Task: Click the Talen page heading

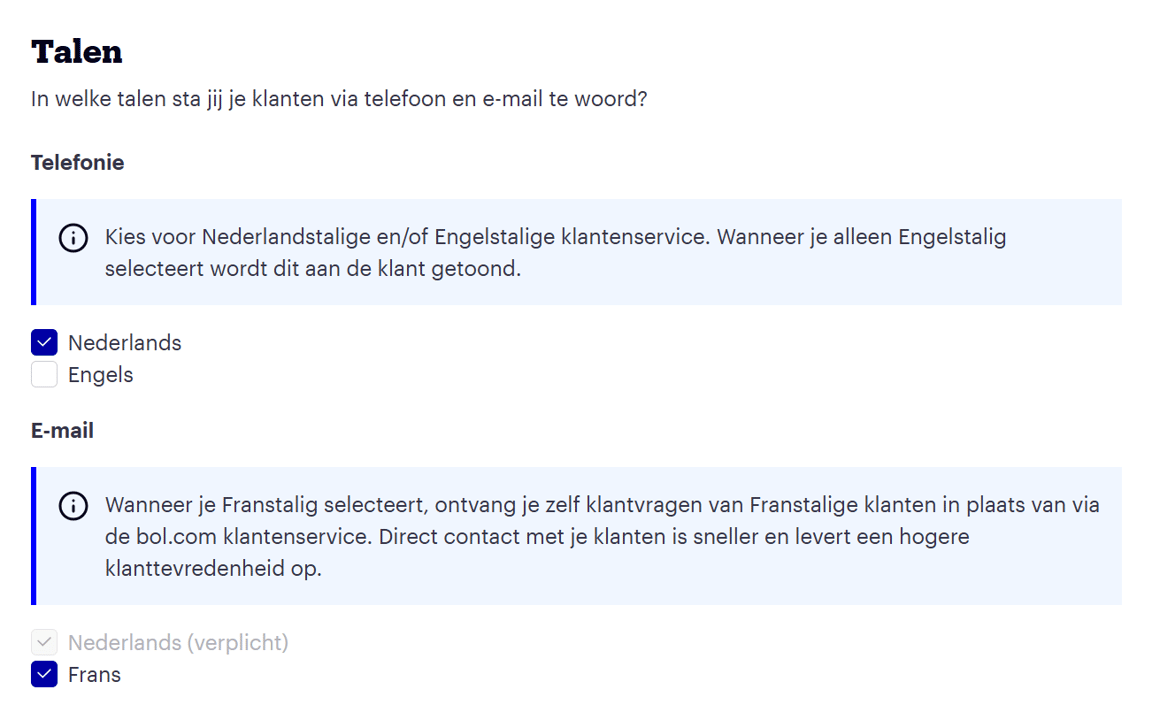Action: click(77, 51)
